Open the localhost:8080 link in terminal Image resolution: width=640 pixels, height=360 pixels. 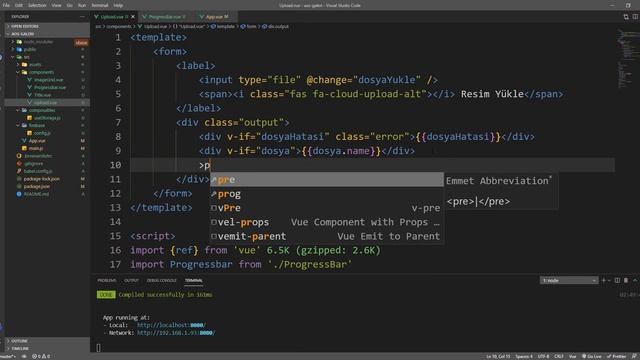pyautogui.click(x=171, y=325)
